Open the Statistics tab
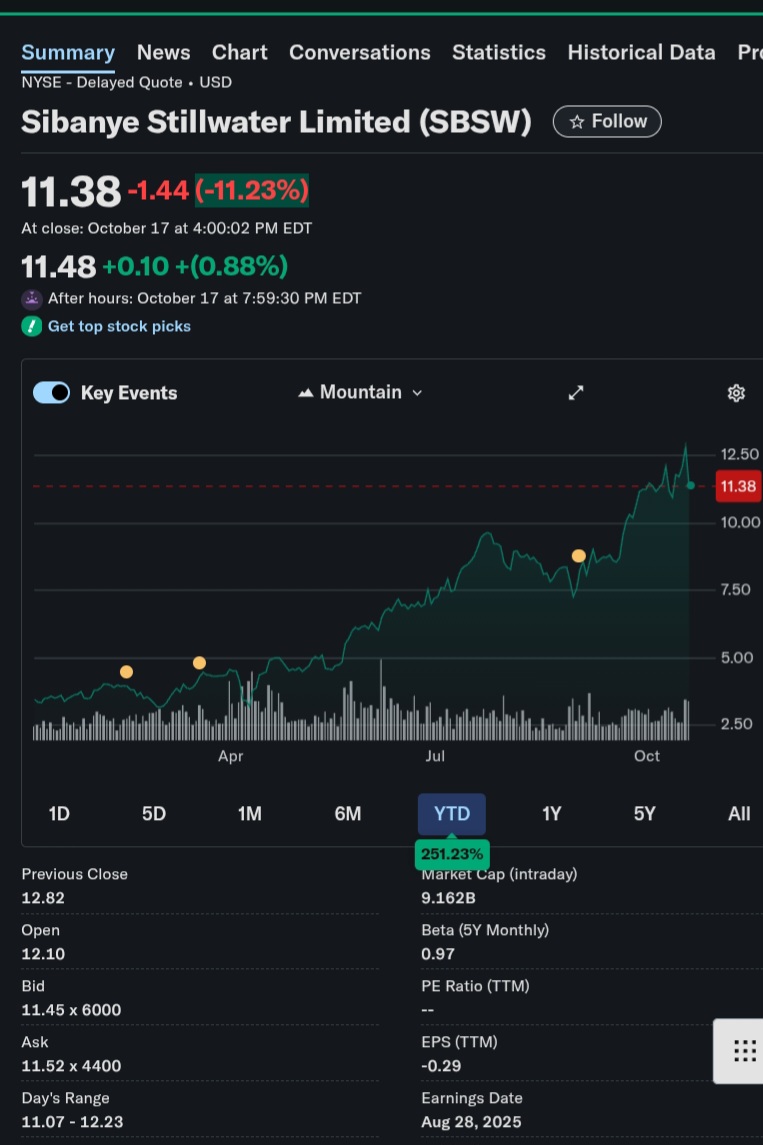This screenshot has width=763, height=1145. [x=499, y=53]
